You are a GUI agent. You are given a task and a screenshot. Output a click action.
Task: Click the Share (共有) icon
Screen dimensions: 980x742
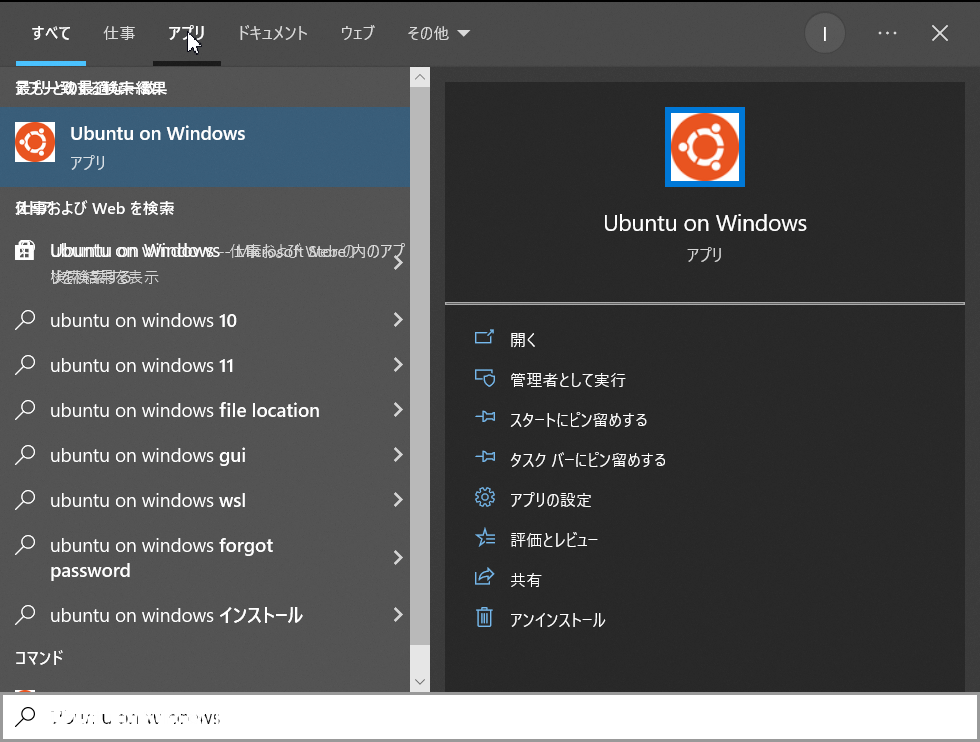485,579
